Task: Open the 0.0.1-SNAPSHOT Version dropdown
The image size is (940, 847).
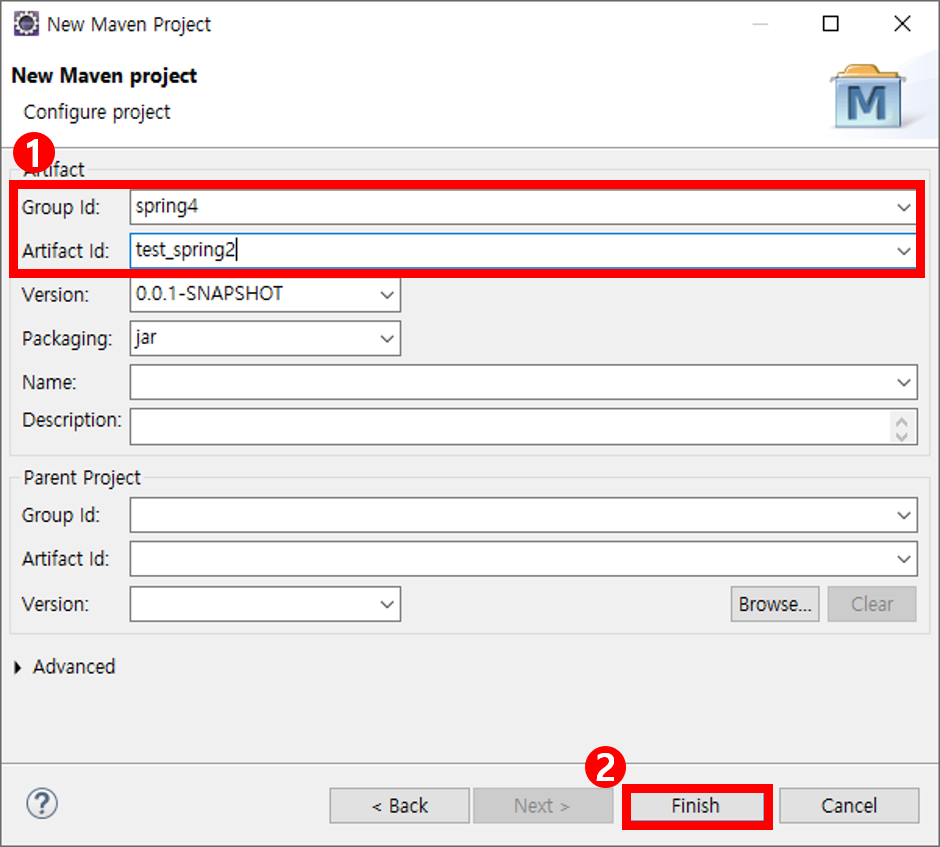Action: pos(387,294)
